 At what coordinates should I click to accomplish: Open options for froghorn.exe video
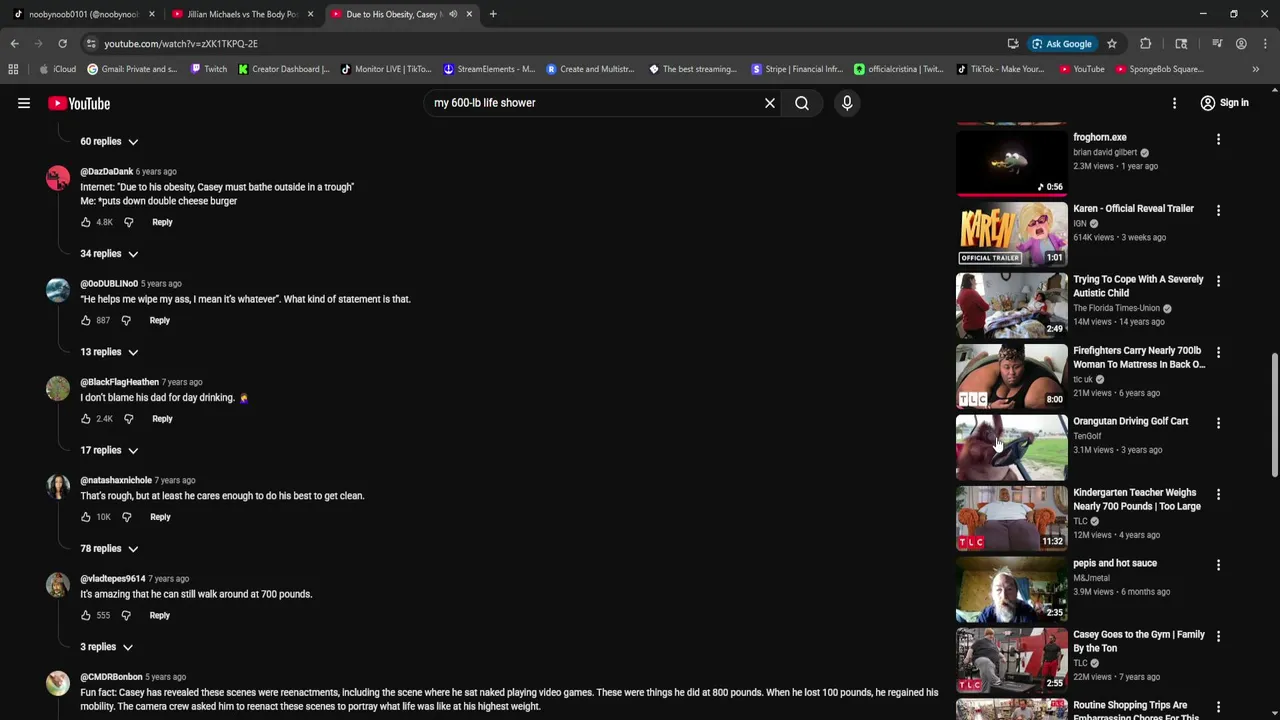1218,140
